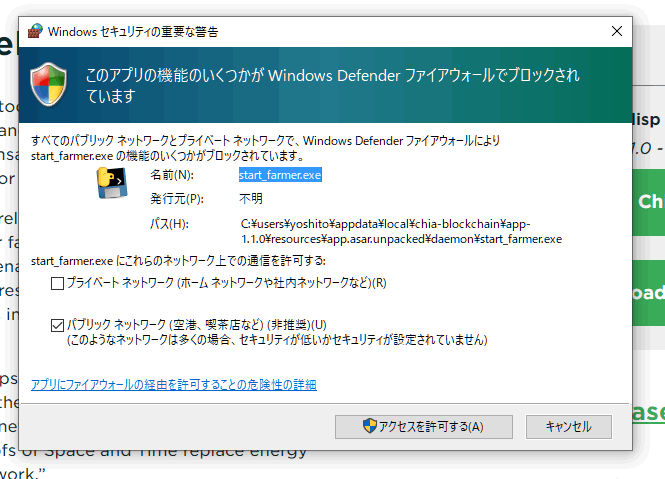This screenshot has width=665, height=479.
Task: Click the upper green button behind the dialog
Action: point(650,201)
